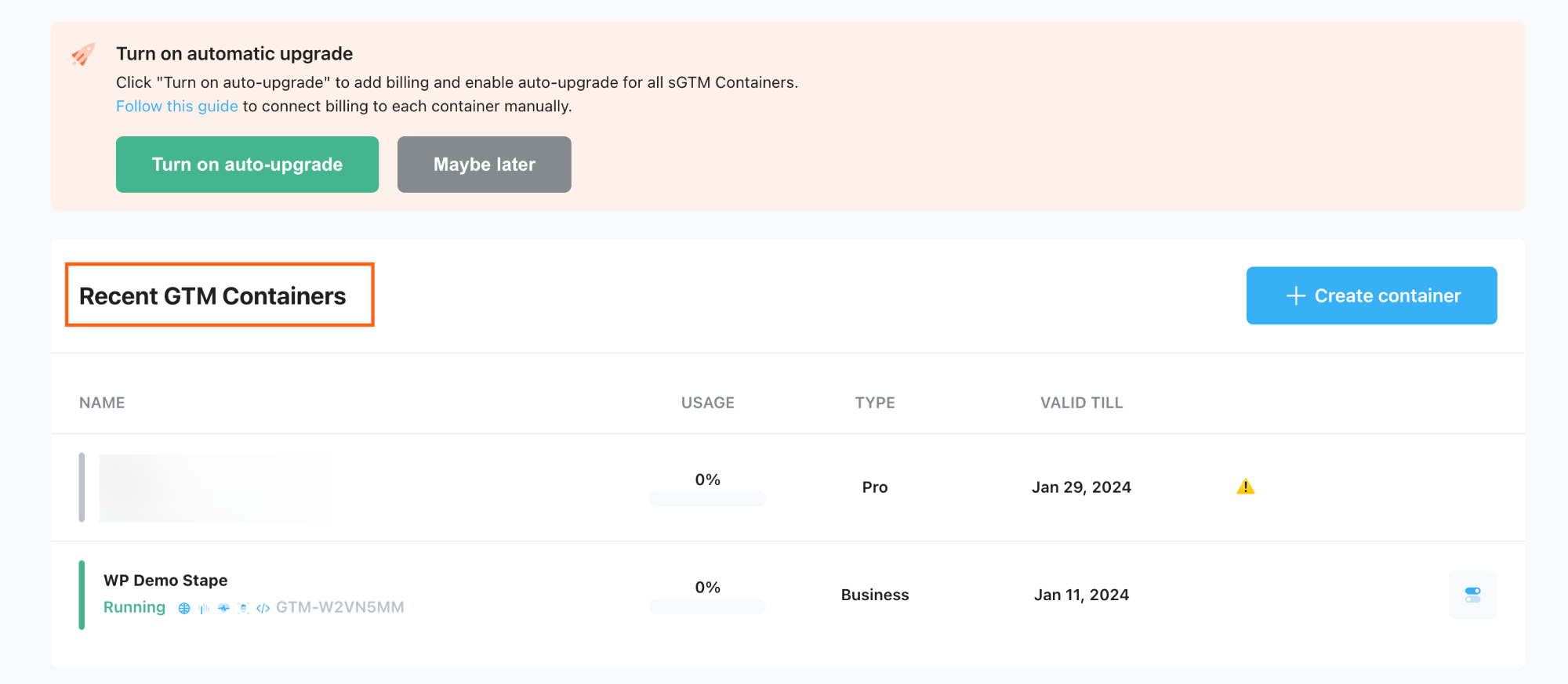Click the yellow warning icon on the Pro row
The height and width of the screenshot is (684, 1568).
pyautogui.click(x=1245, y=487)
